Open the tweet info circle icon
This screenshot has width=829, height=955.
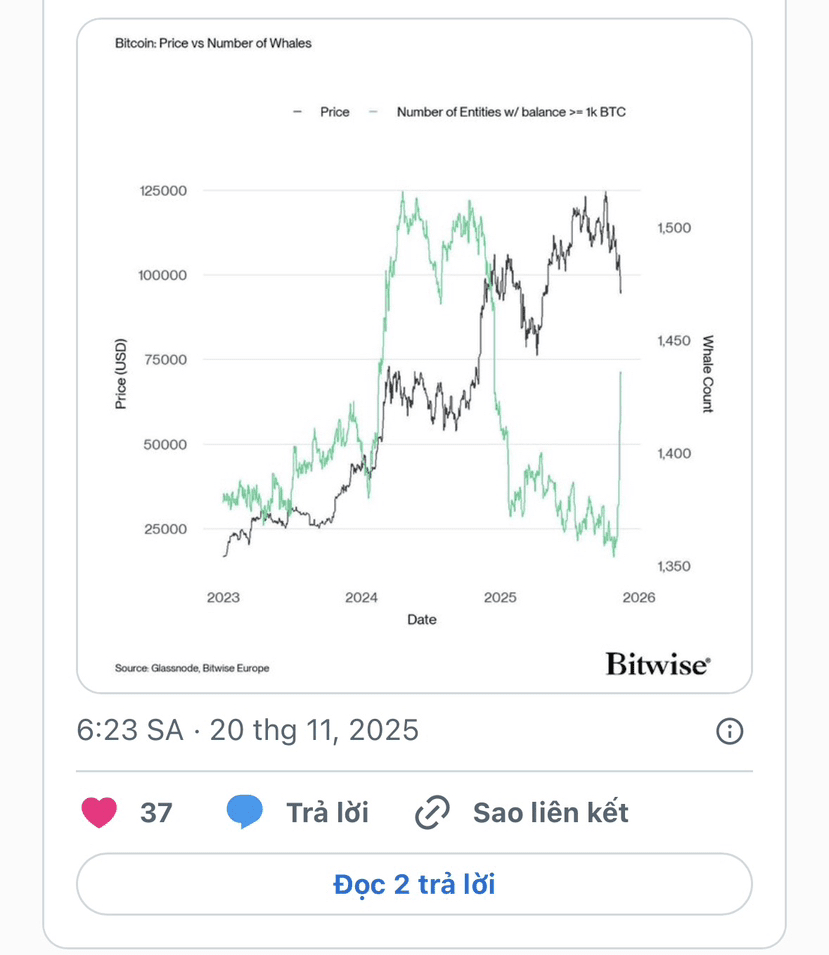click(730, 731)
